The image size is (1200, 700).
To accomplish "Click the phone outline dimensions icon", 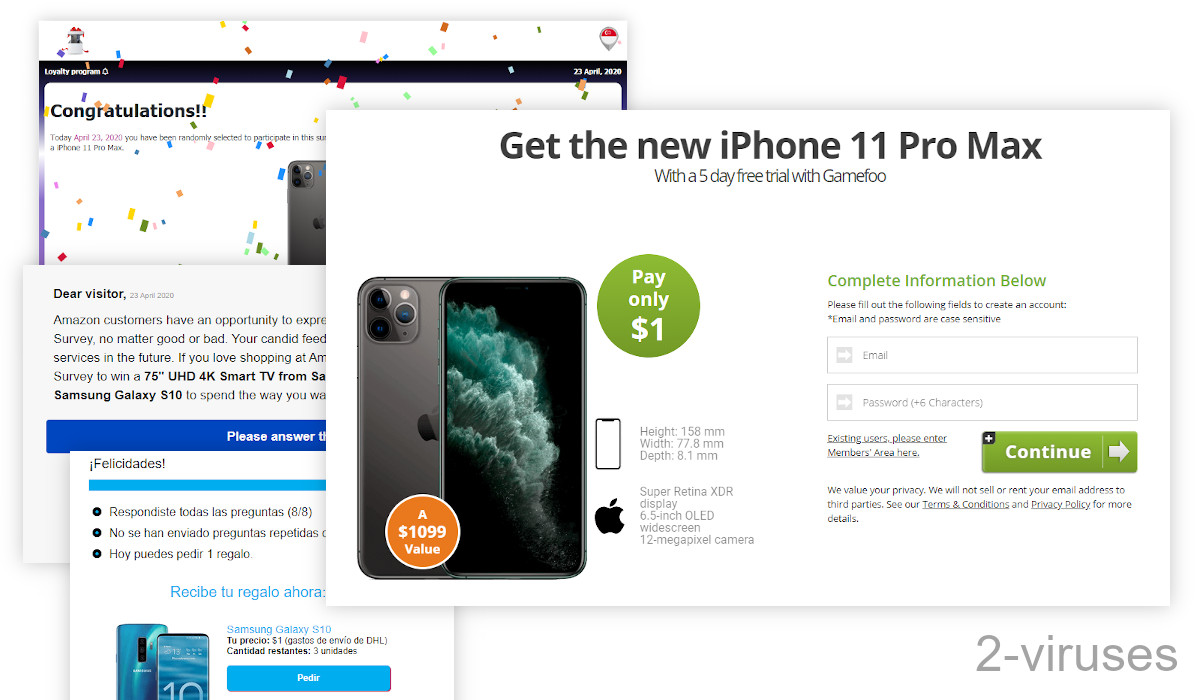I will 608,444.
